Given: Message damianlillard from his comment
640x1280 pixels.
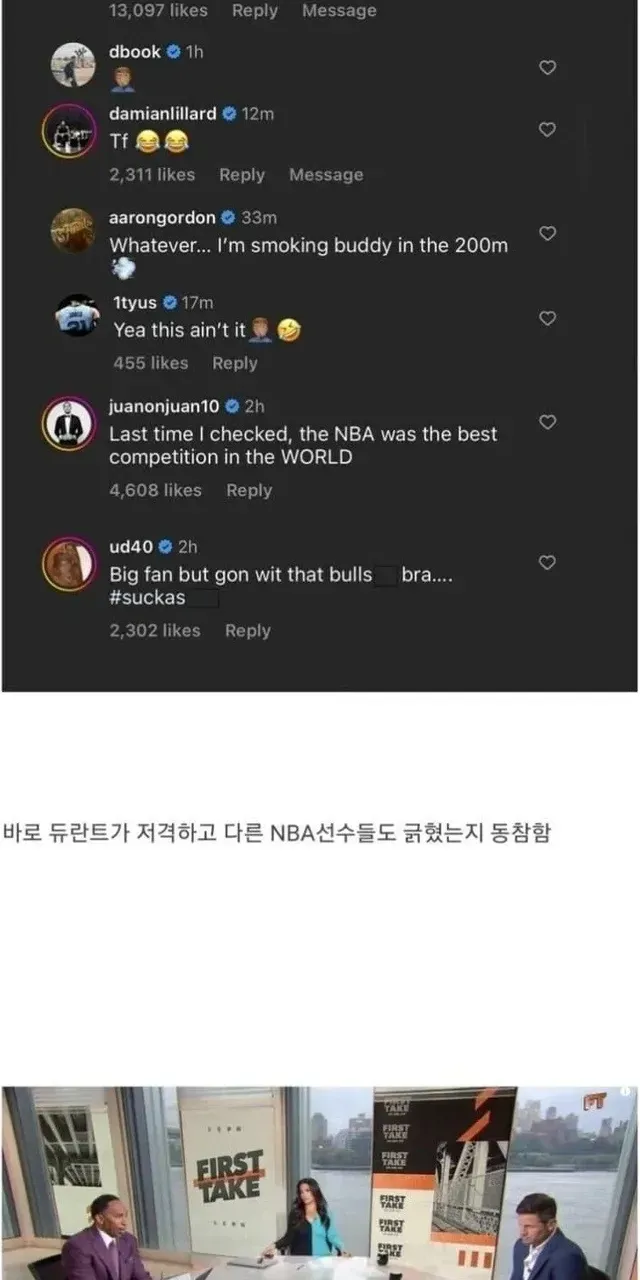Looking at the screenshot, I should (x=326, y=175).
